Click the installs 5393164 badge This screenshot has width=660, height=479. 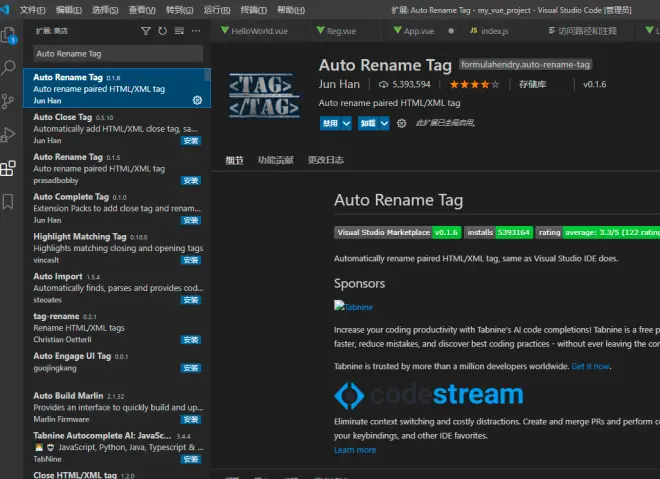click(498, 232)
